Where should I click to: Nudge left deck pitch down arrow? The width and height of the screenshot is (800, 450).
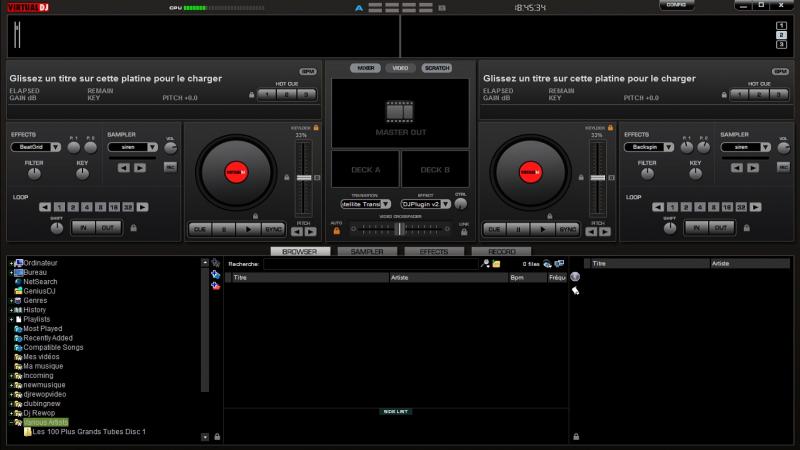297,232
